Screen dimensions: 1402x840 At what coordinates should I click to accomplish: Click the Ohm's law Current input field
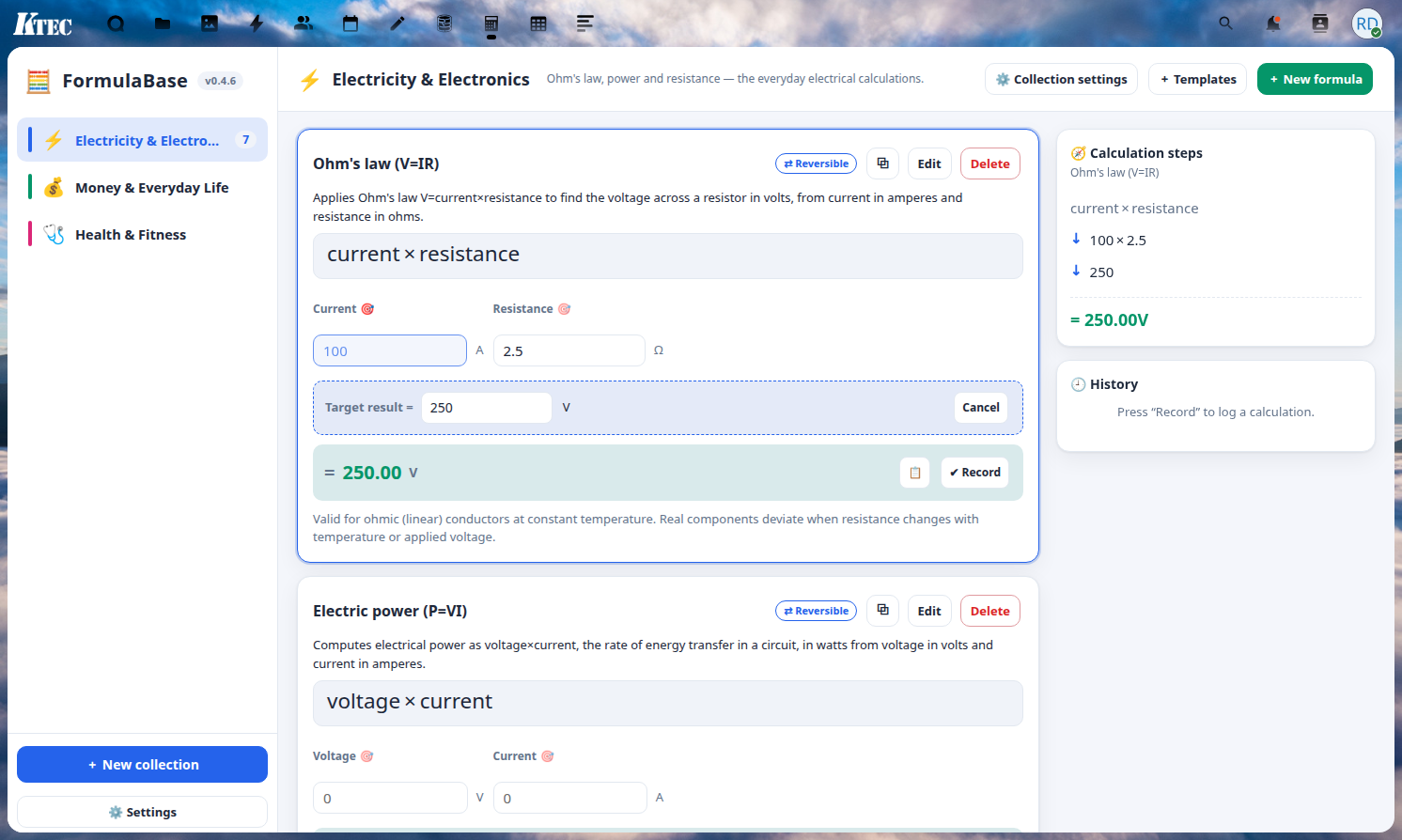389,350
